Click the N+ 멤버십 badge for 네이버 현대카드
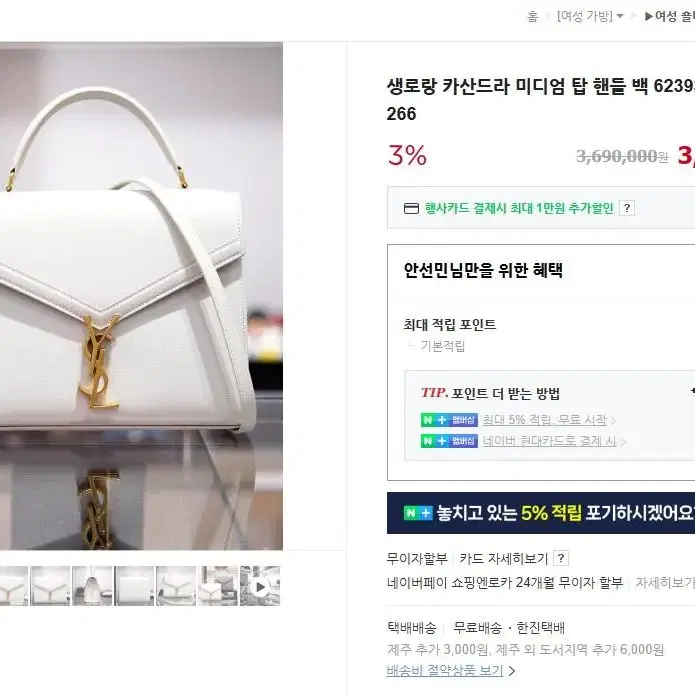Viewport: 695px width, 695px height. point(449,441)
